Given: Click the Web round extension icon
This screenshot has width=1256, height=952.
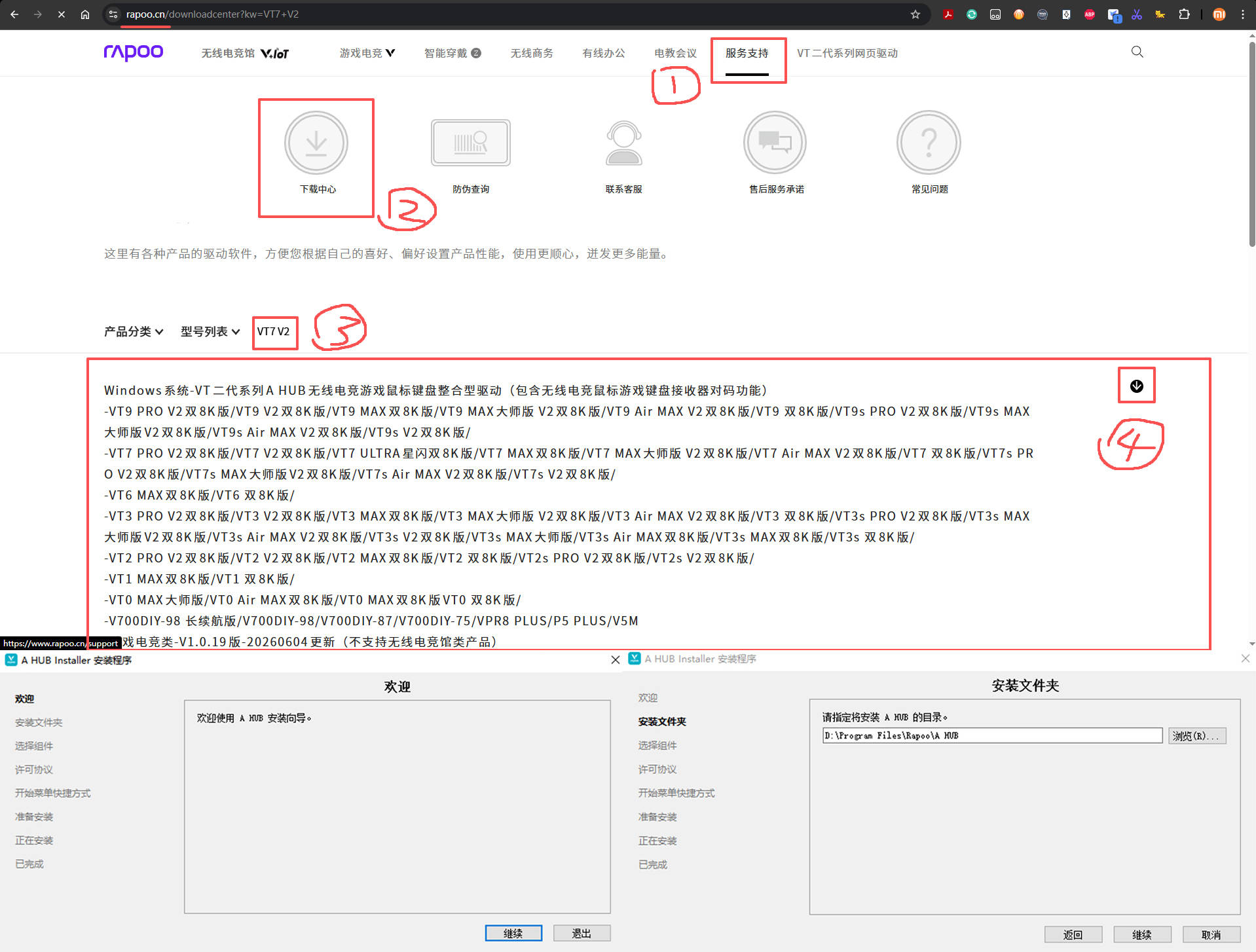Looking at the screenshot, I should click(1043, 14).
